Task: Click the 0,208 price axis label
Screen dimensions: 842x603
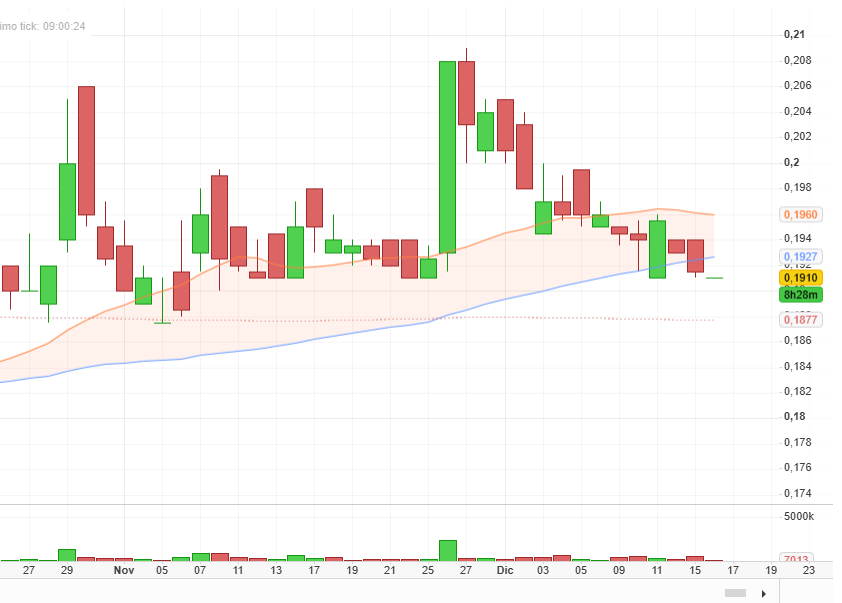Action: pos(797,60)
